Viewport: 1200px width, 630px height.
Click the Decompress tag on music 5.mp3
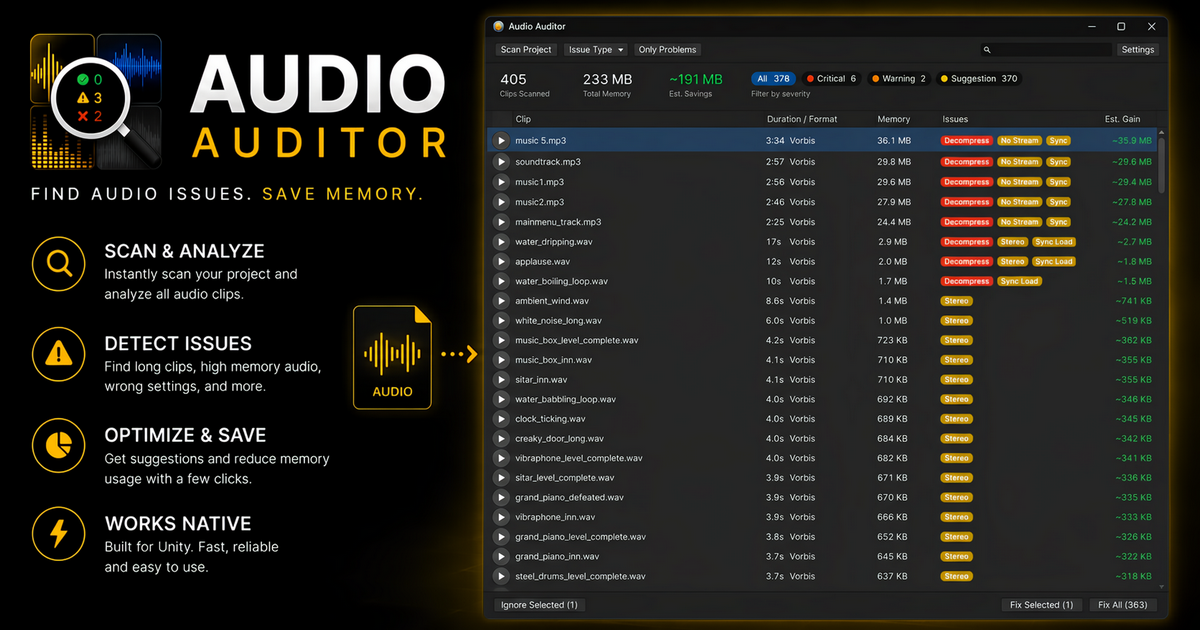coord(967,141)
